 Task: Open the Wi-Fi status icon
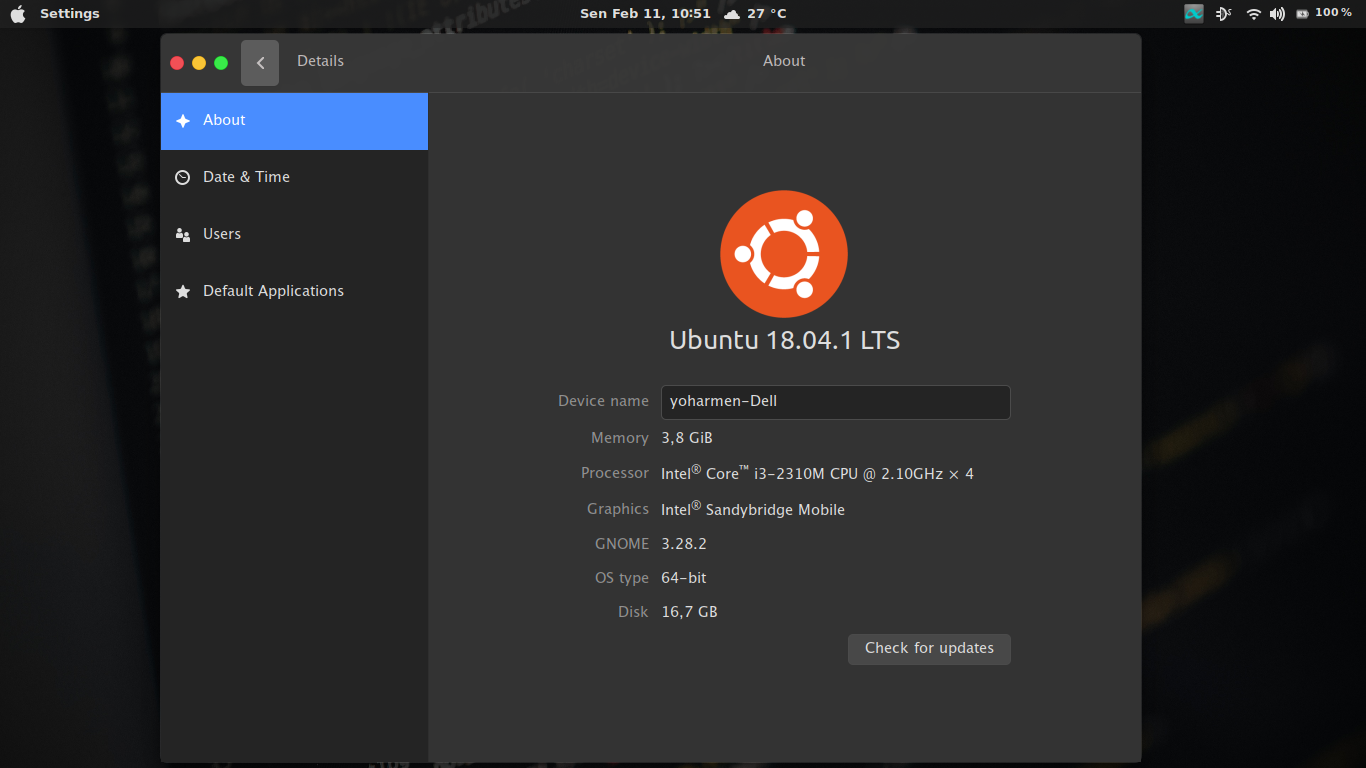pyautogui.click(x=1253, y=14)
